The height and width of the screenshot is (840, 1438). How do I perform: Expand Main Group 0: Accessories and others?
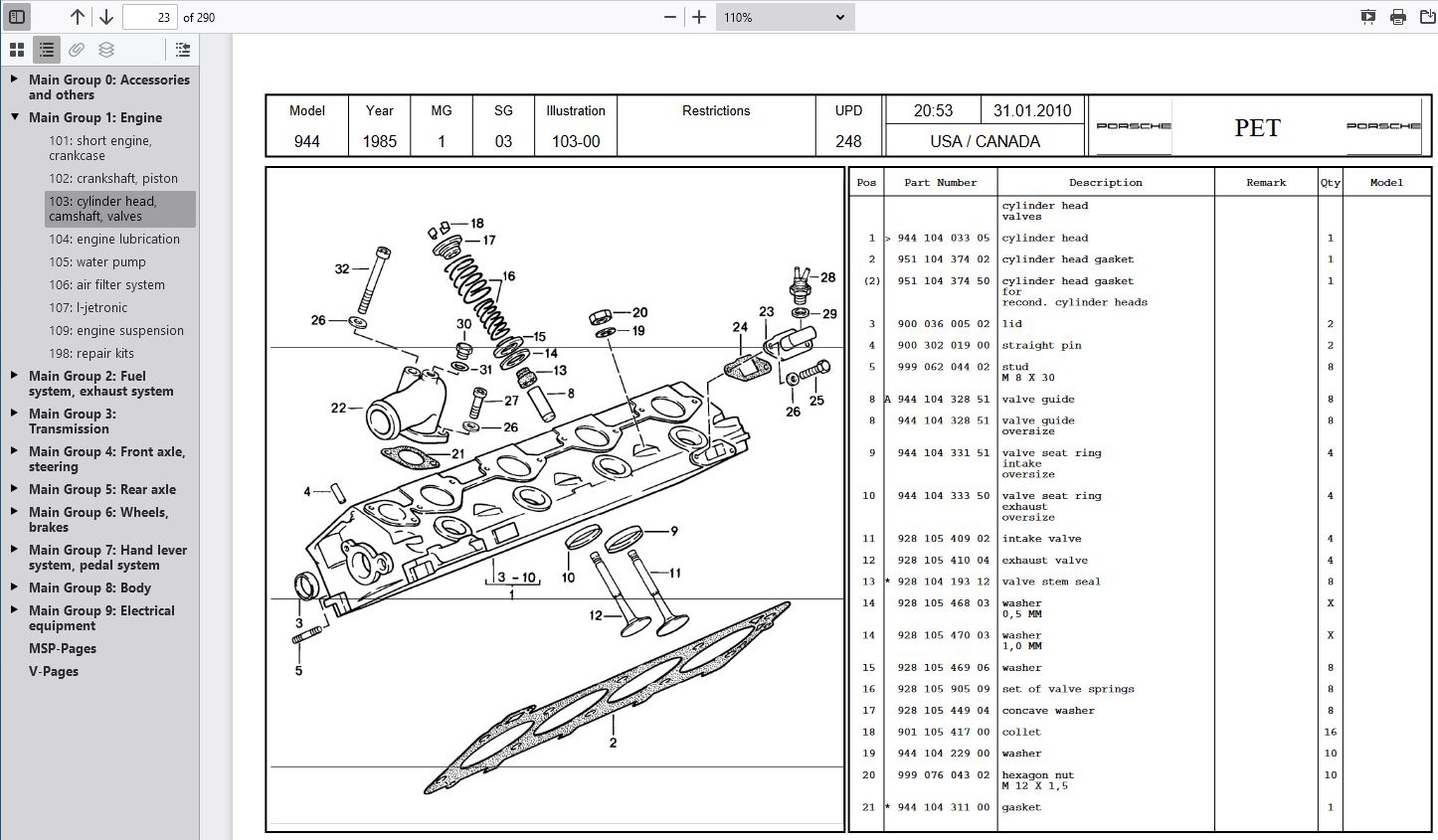click(x=14, y=80)
